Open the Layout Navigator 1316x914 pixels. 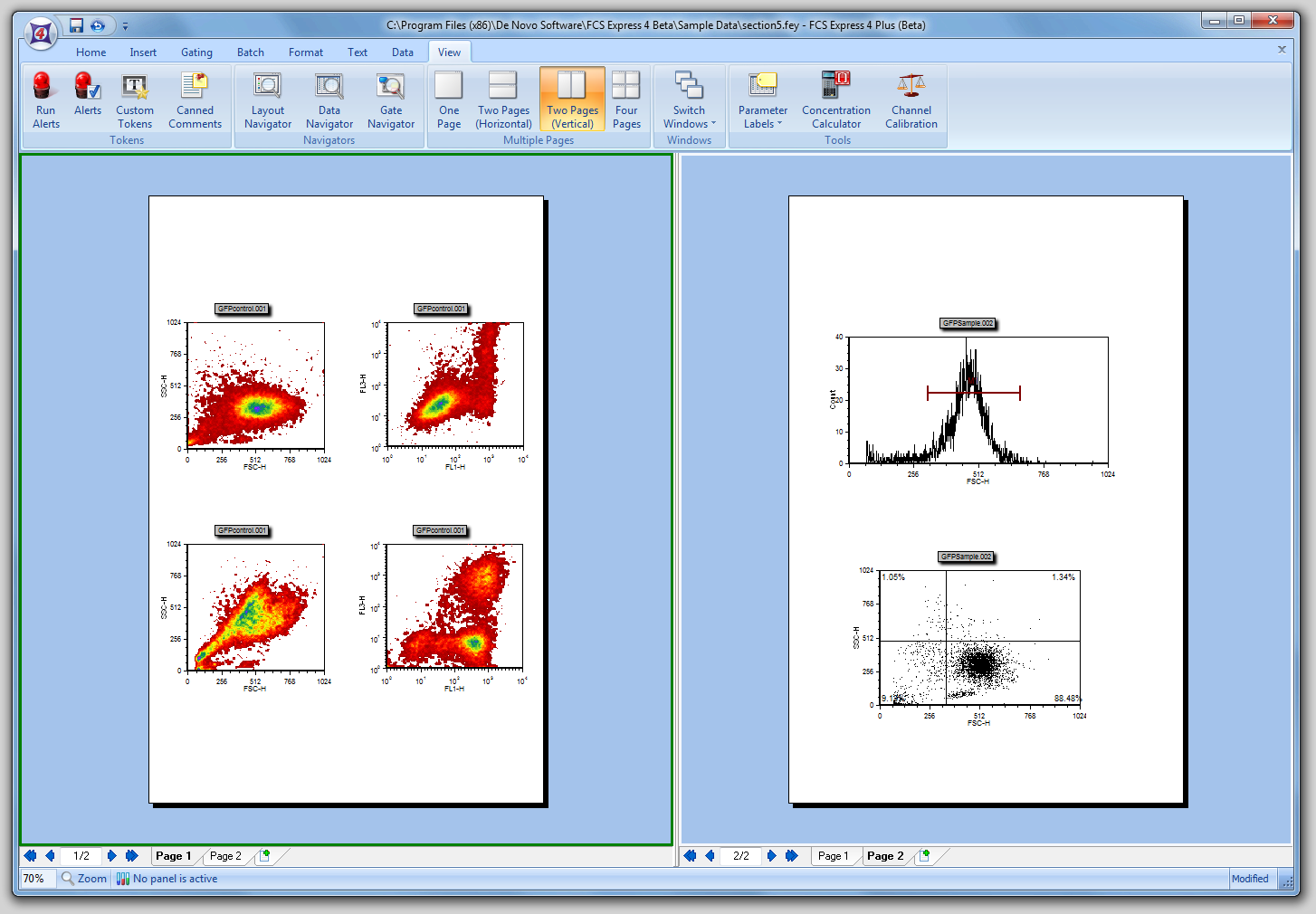tap(268, 100)
